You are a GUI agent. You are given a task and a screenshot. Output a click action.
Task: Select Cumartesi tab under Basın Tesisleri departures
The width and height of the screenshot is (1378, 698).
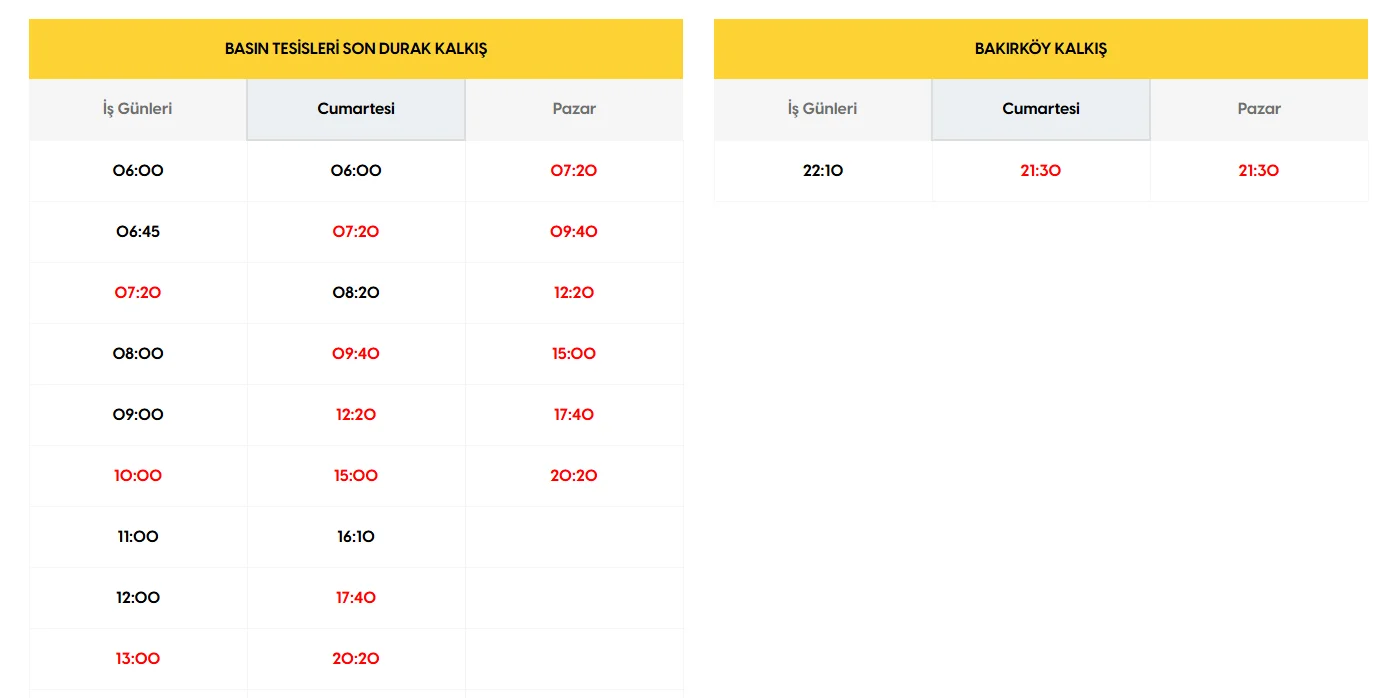point(356,109)
